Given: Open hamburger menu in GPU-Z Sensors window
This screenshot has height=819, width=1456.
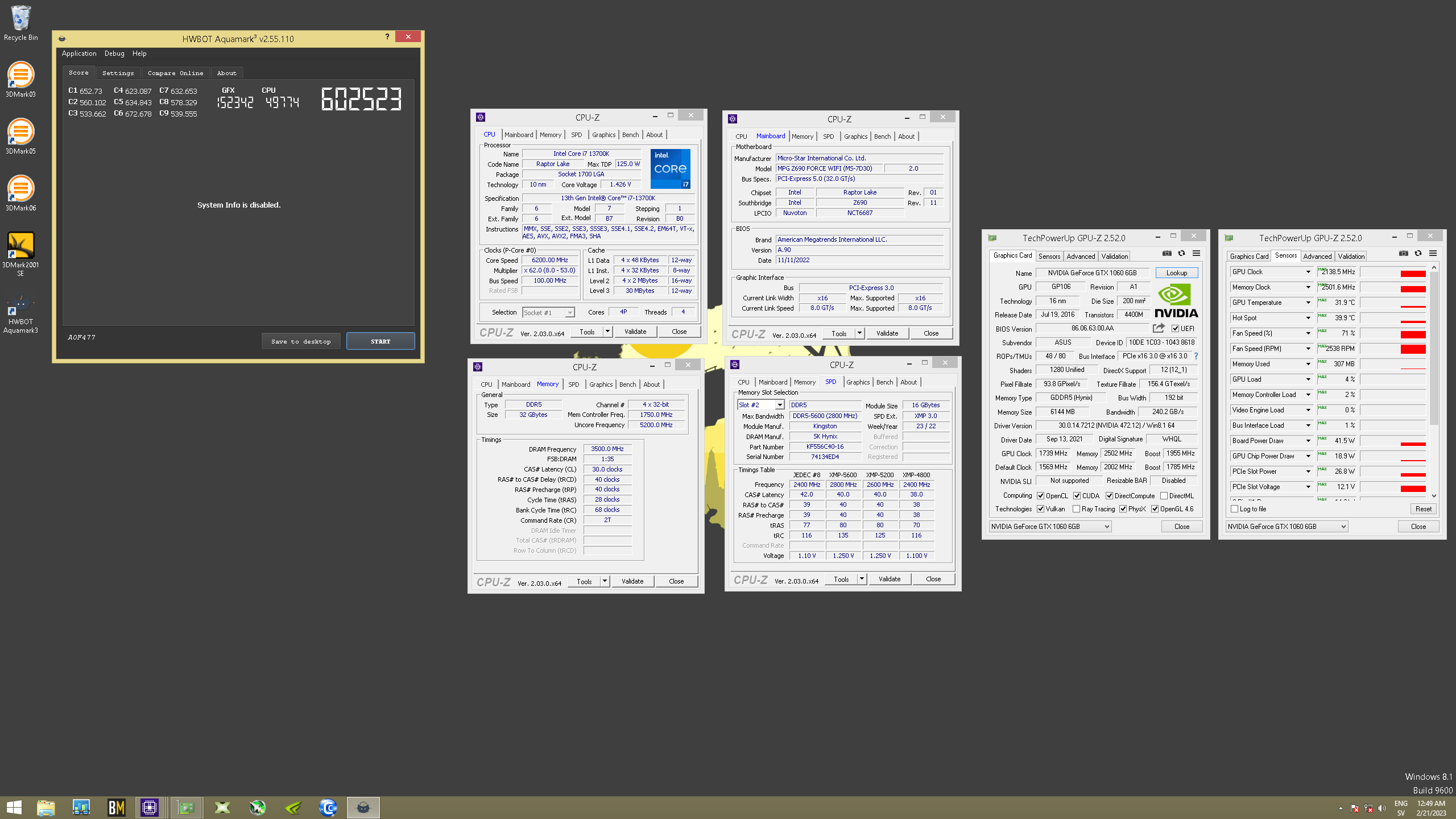Looking at the screenshot, I should [x=1433, y=253].
